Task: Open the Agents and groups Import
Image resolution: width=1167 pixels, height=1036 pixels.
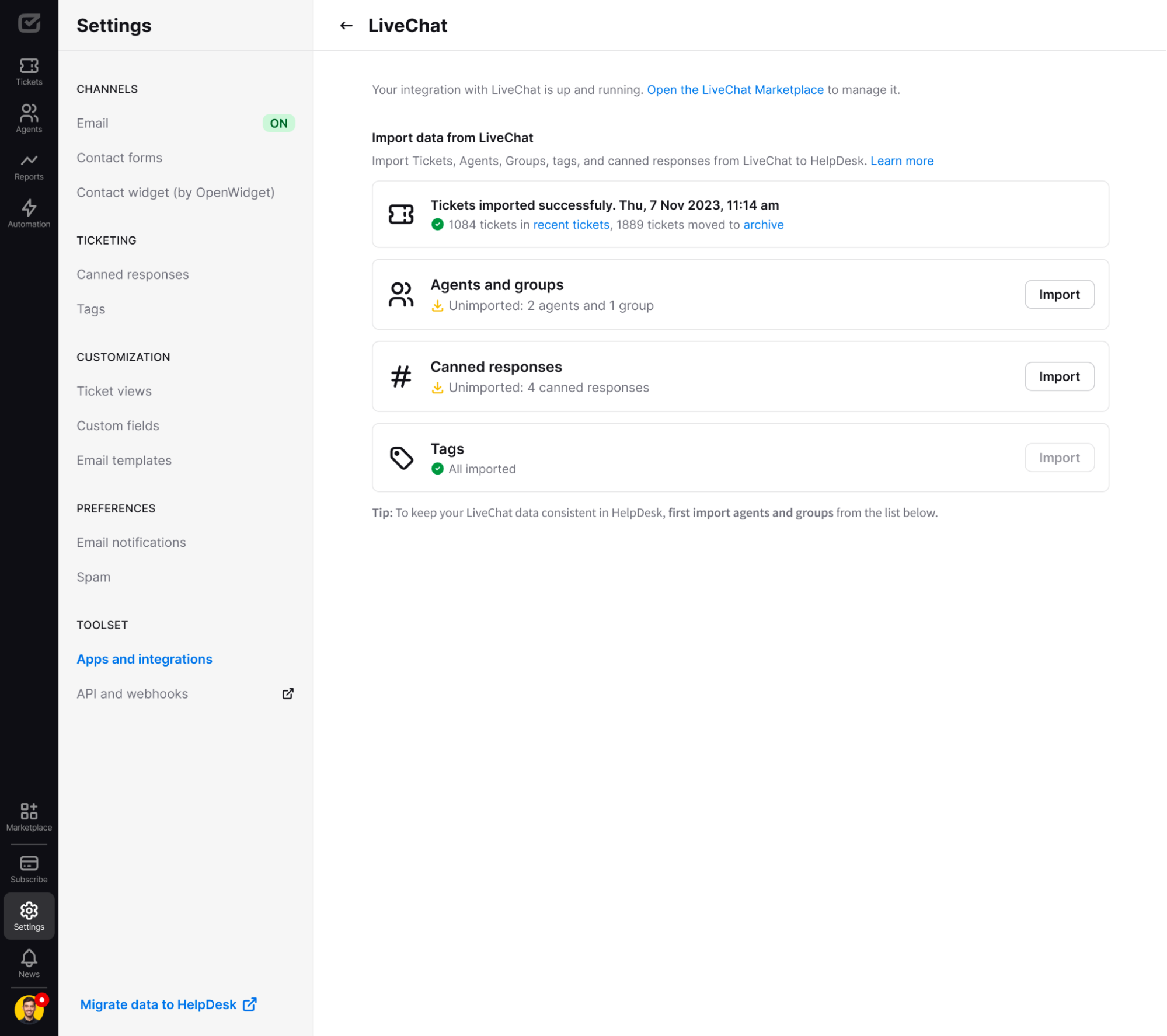Action: [1060, 294]
